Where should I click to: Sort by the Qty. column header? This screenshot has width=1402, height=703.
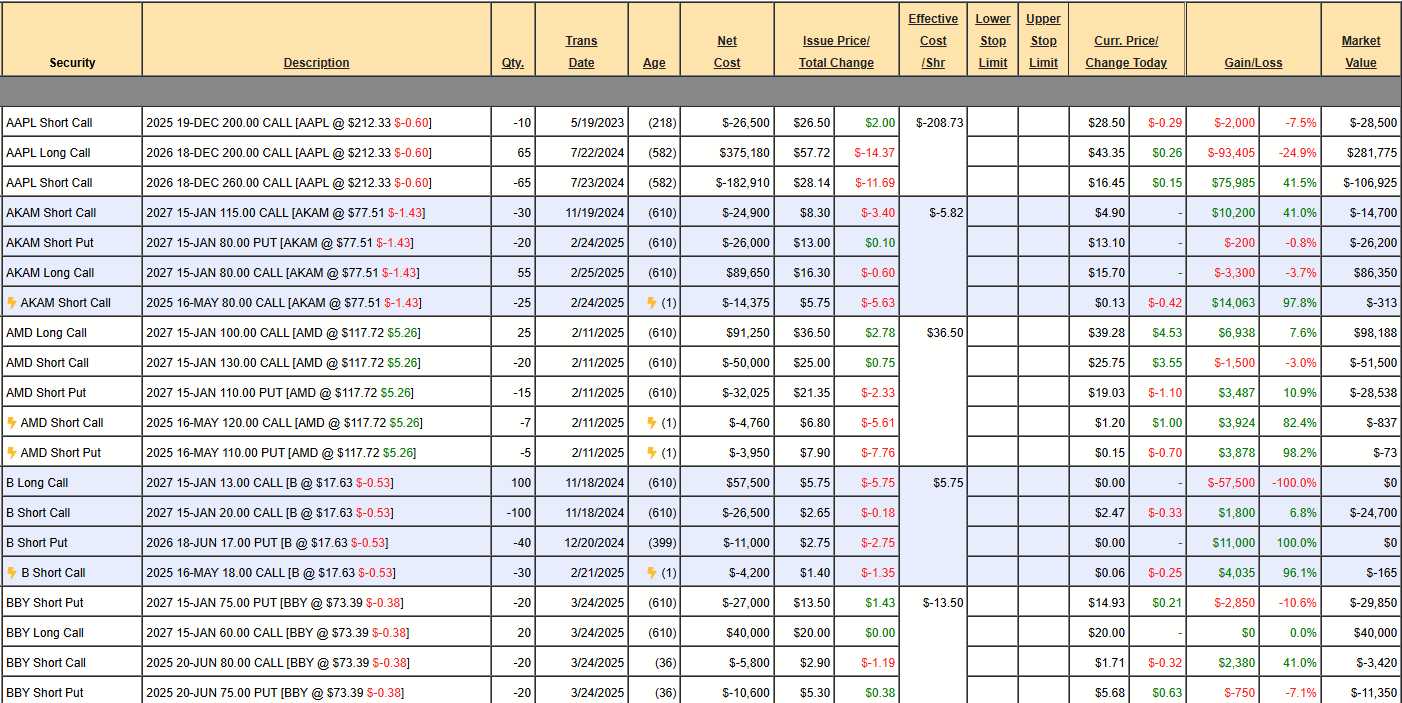(512, 62)
